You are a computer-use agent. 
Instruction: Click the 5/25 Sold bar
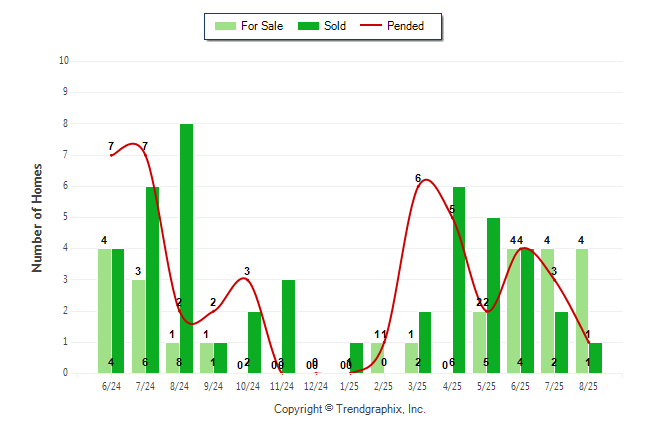(x=493, y=296)
